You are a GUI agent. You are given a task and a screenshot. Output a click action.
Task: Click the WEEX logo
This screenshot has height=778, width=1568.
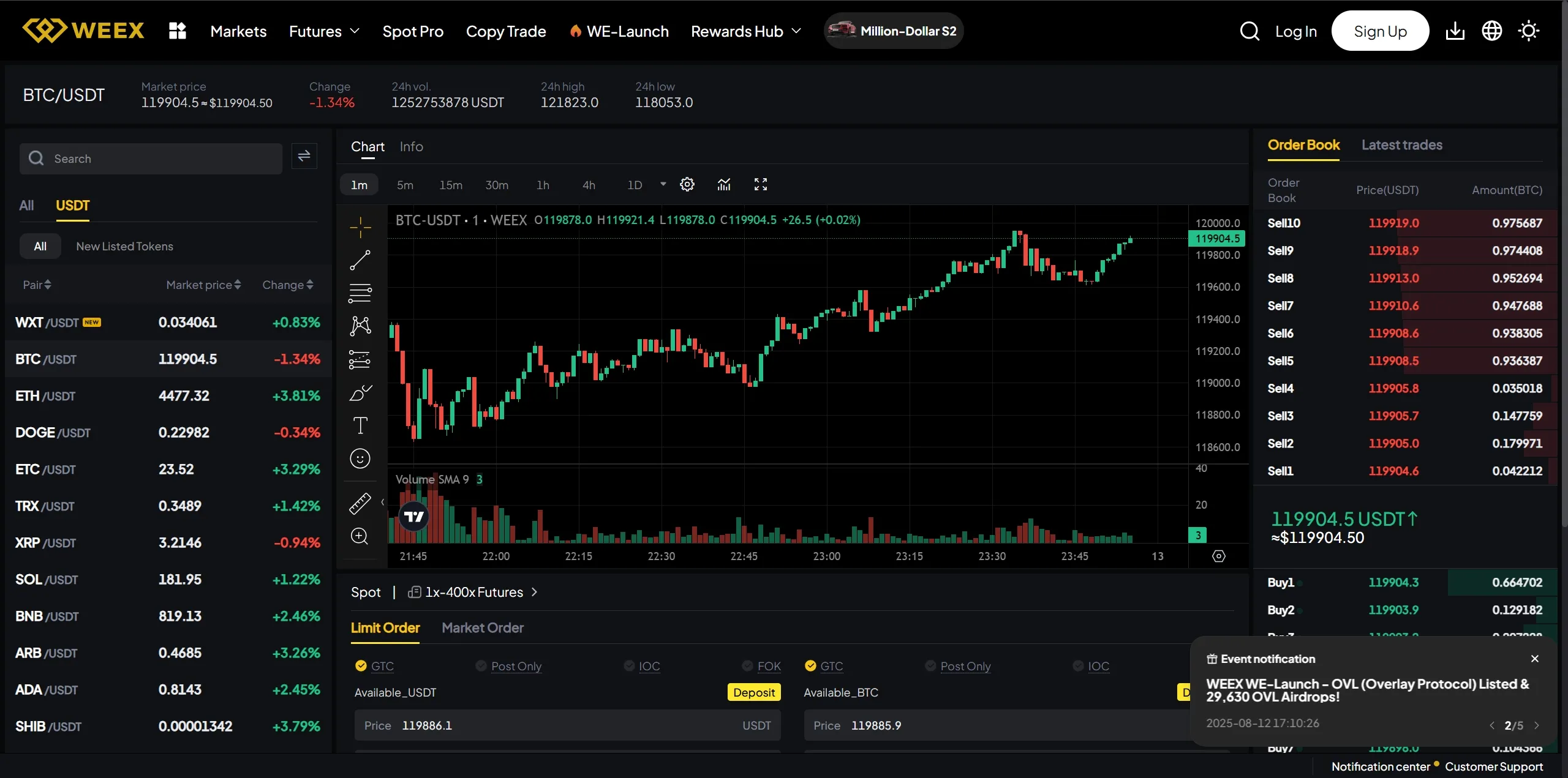(x=83, y=30)
